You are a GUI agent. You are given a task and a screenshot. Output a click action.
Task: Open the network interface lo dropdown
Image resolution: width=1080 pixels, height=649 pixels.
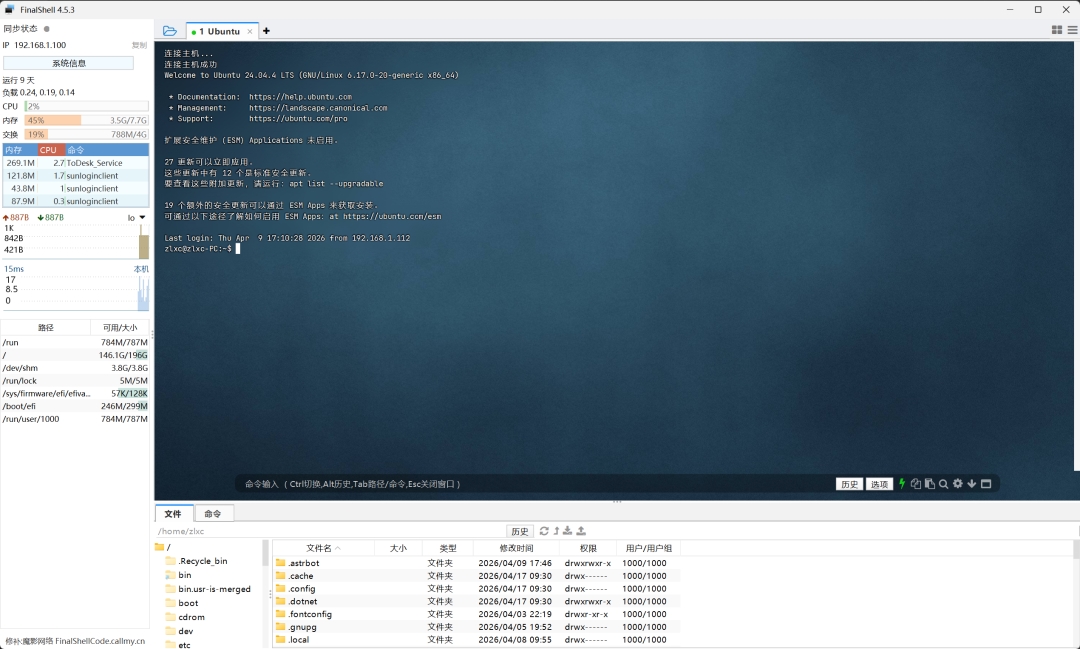coord(136,218)
